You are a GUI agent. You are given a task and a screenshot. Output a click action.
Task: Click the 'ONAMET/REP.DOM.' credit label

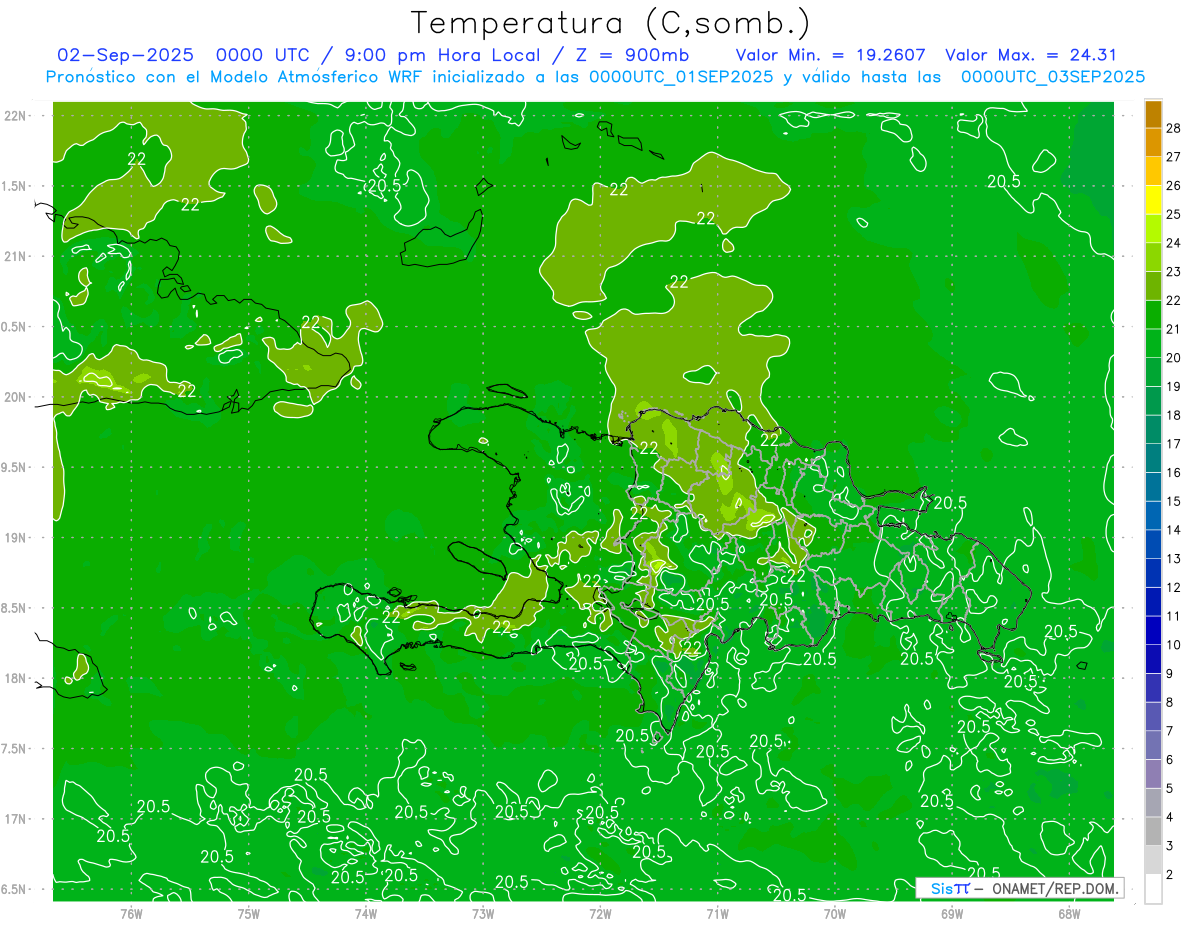[x=1054, y=888]
